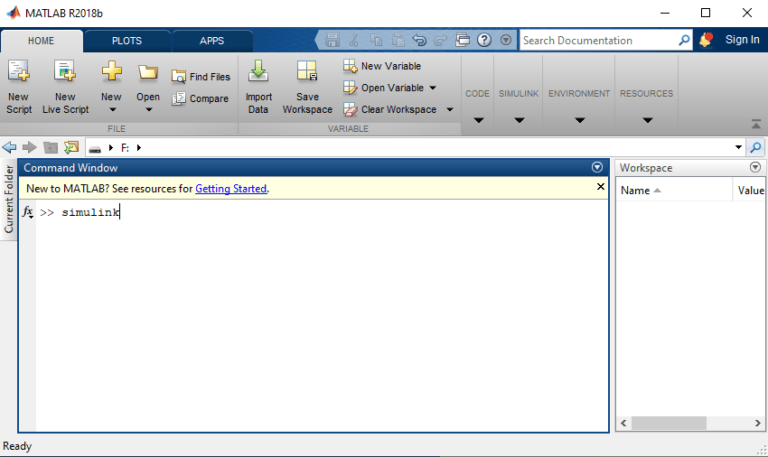
Task: Click Open Variable
Action: pos(384,88)
